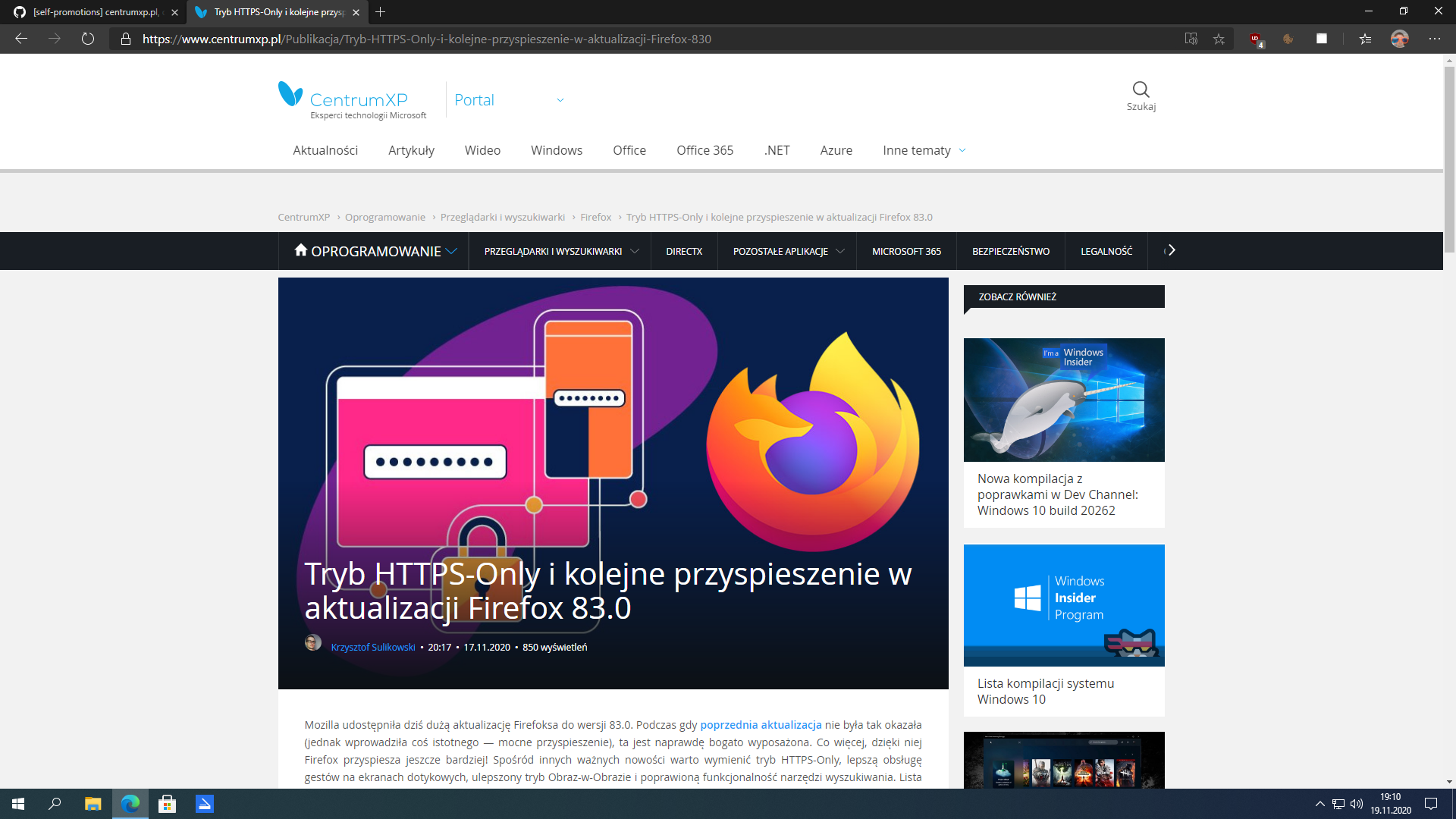This screenshot has height=819, width=1456.
Task: Open the volume control in system tray
Action: (1357, 804)
